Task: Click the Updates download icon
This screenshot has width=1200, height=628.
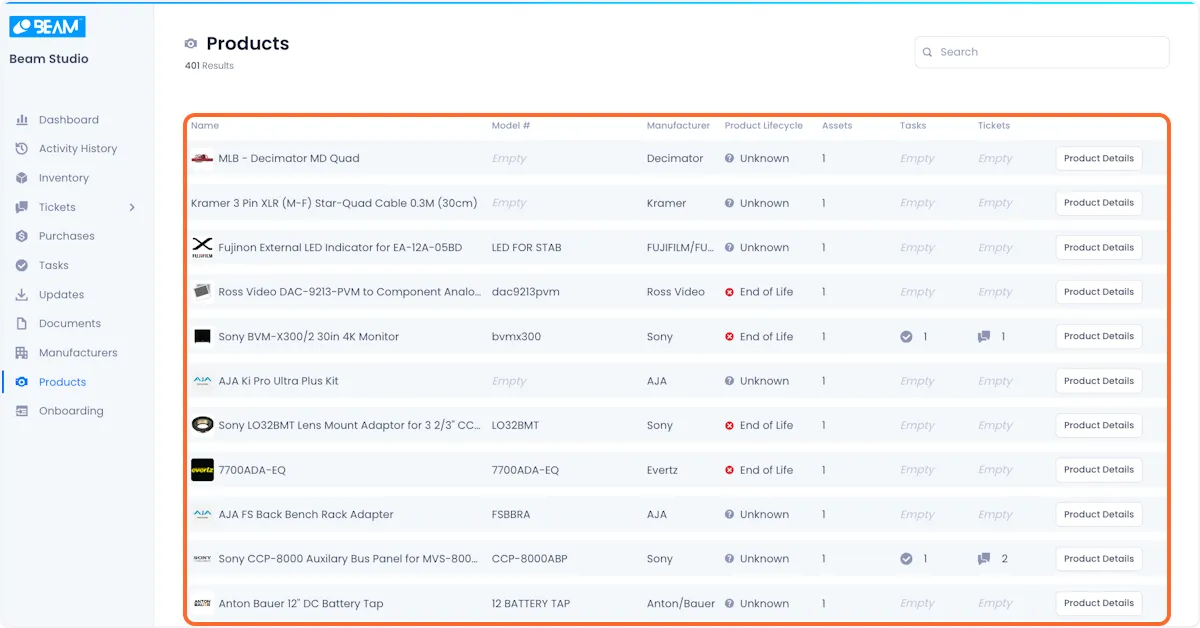Action: point(22,295)
